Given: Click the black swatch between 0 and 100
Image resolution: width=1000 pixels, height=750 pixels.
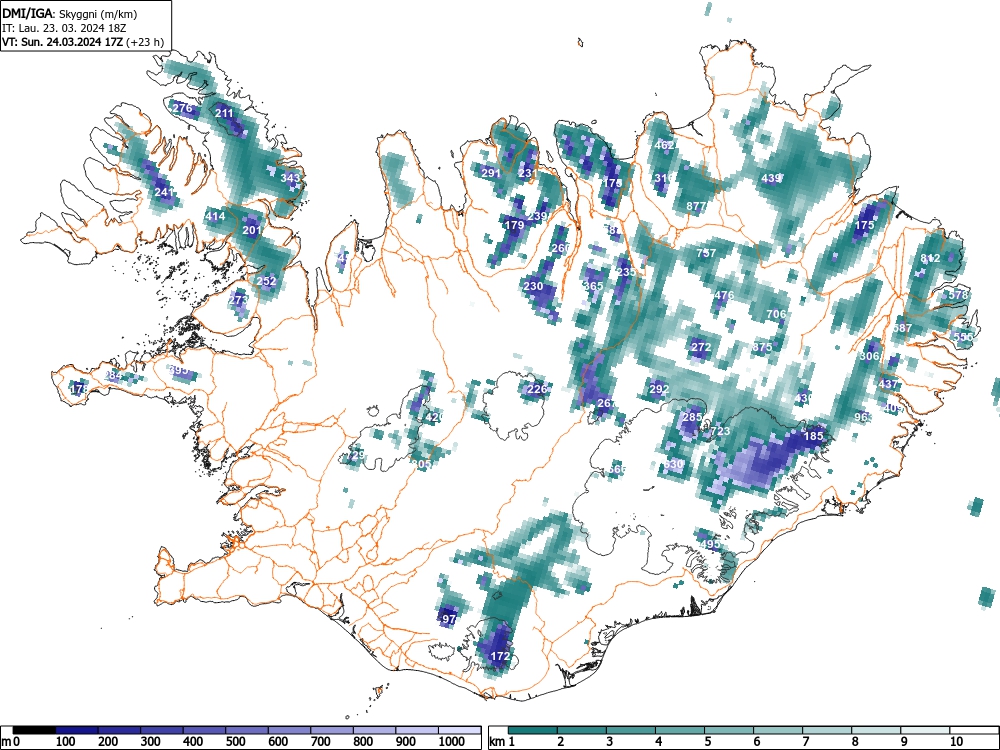Looking at the screenshot, I should [x=34, y=730].
